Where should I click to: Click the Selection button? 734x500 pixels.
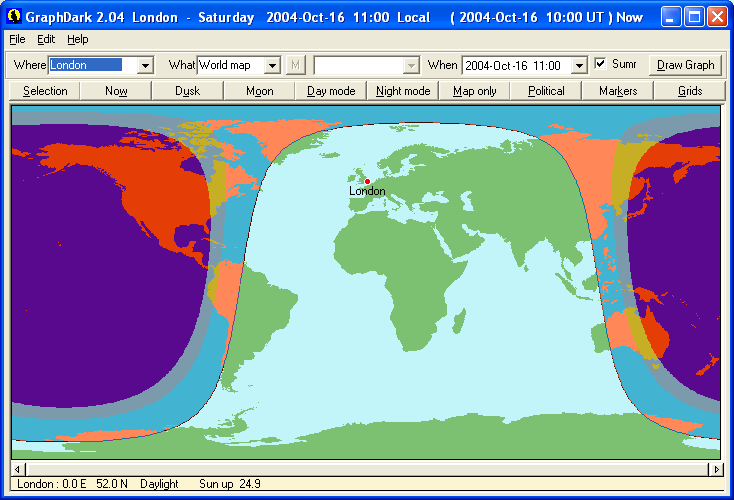(45, 91)
